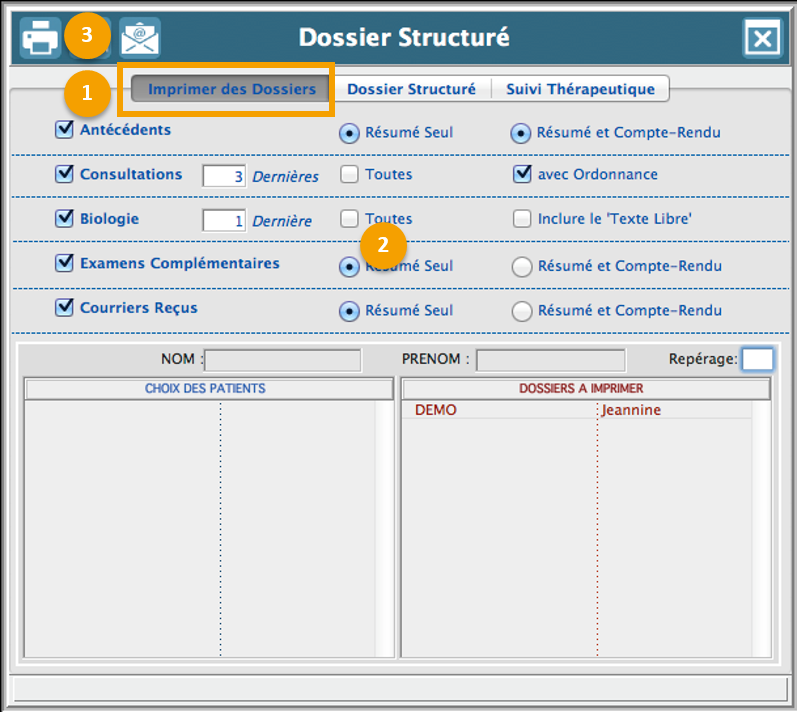Uncheck the Antécédents checkbox
This screenshot has height=712, width=797.
pos(65,129)
